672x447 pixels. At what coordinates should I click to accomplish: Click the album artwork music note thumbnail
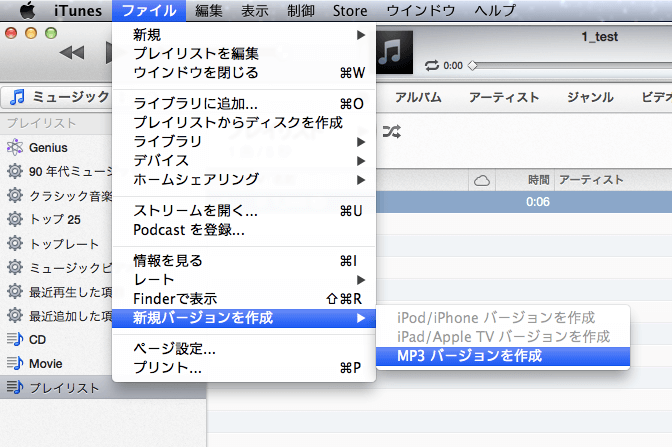click(x=395, y=52)
